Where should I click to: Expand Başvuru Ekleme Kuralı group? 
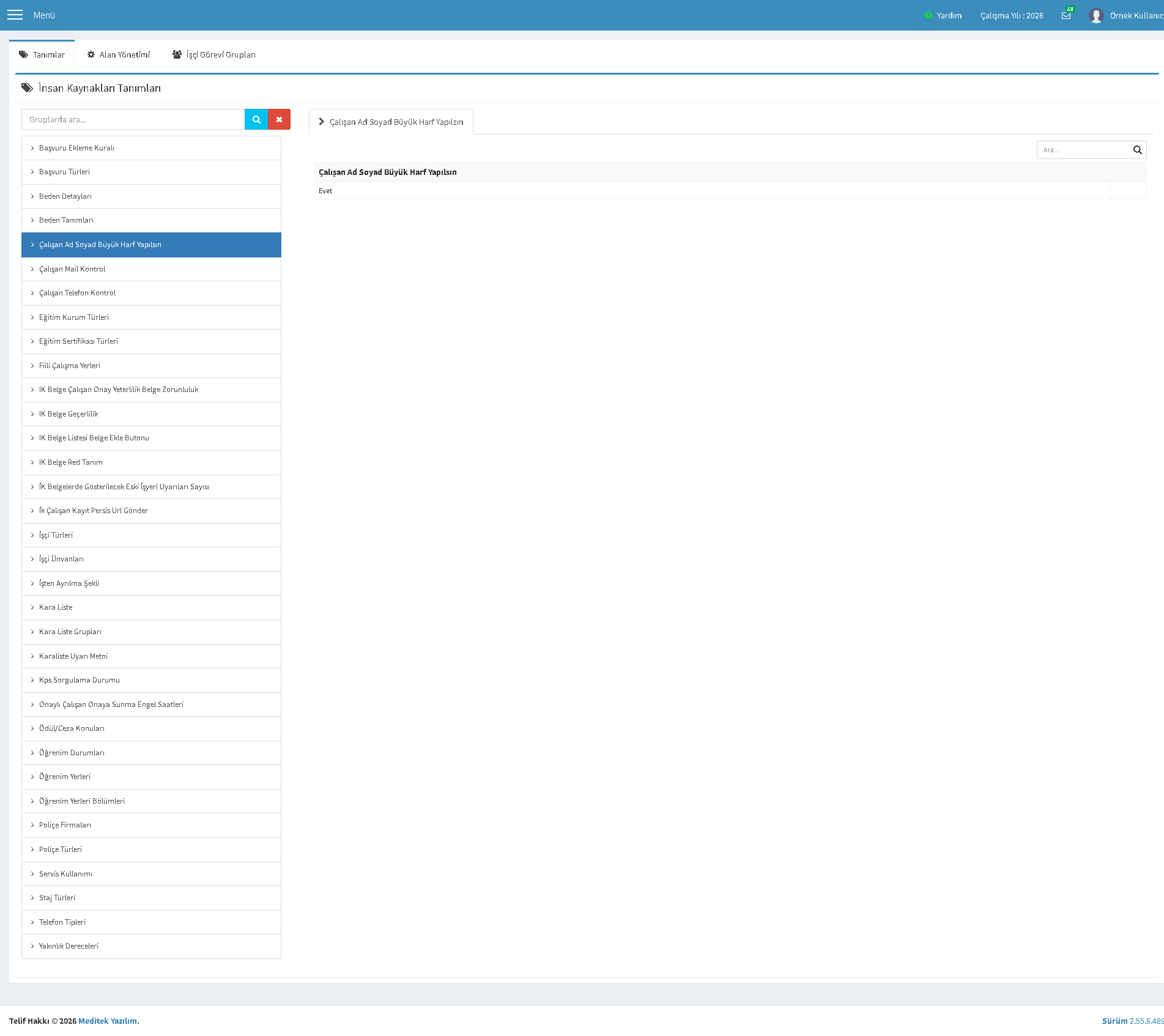click(151, 148)
